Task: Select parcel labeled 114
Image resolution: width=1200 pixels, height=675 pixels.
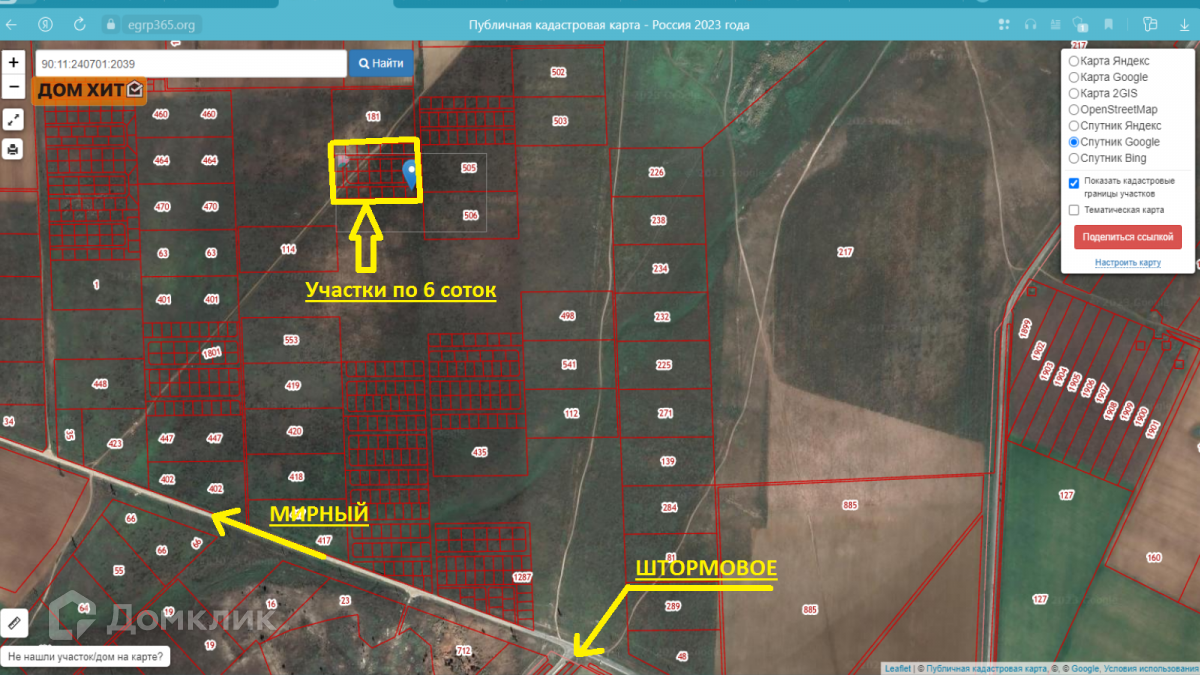Action: [289, 249]
